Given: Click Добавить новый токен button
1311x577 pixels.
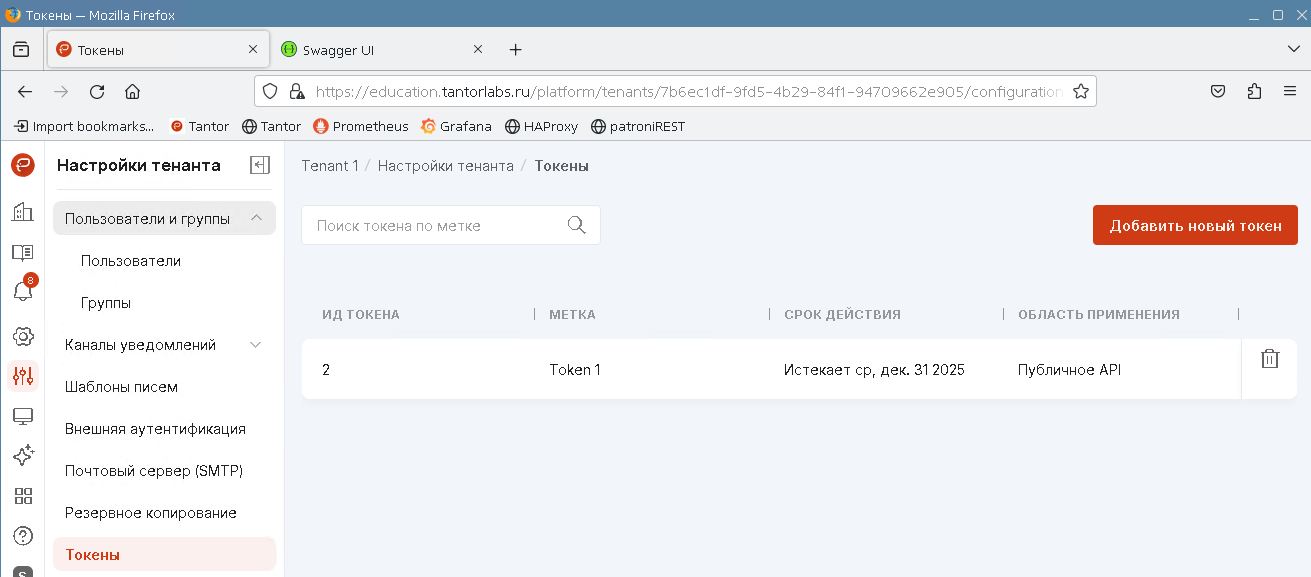Looking at the screenshot, I should point(1195,225).
